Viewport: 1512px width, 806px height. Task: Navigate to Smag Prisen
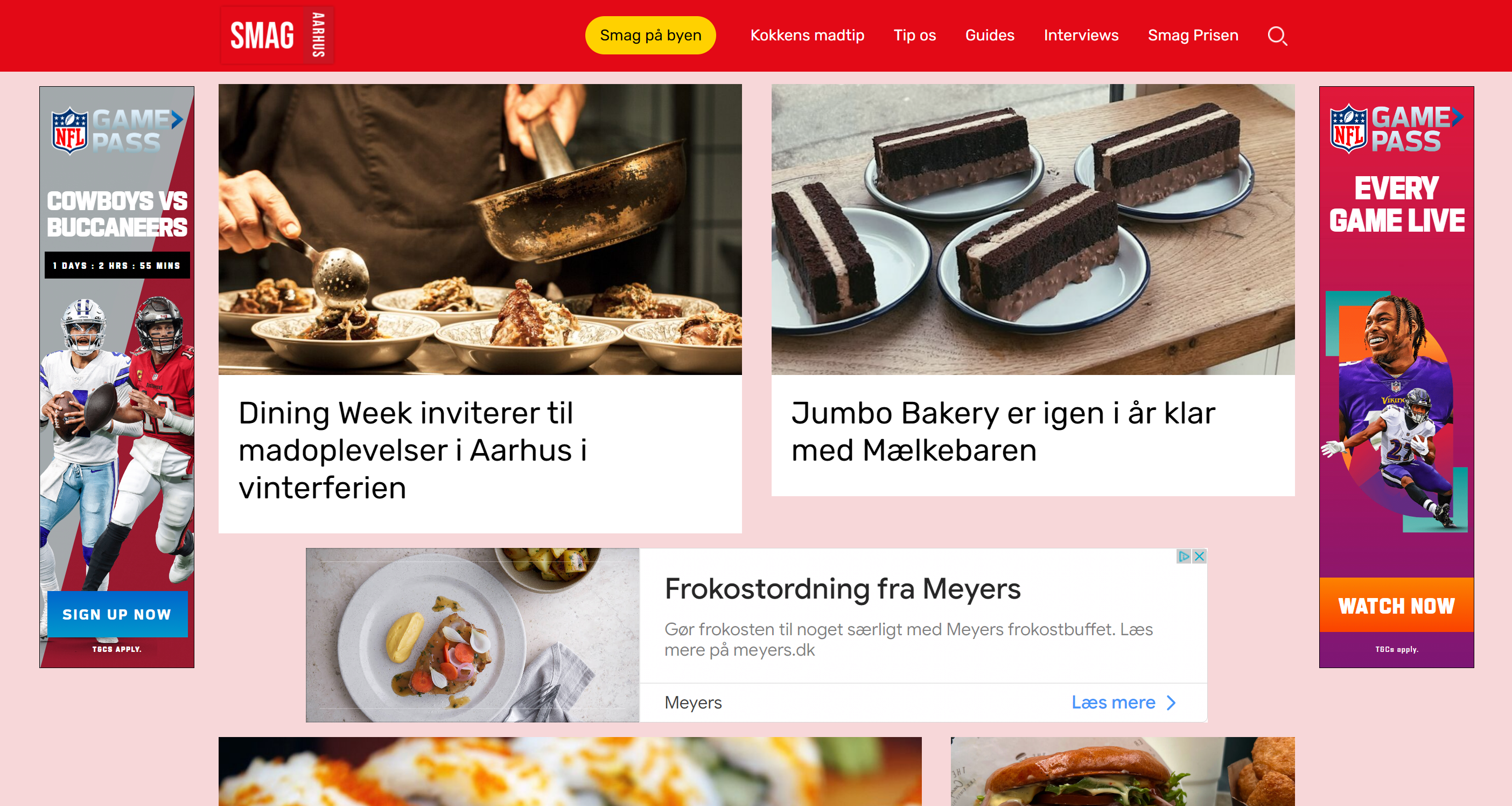[x=1193, y=35]
